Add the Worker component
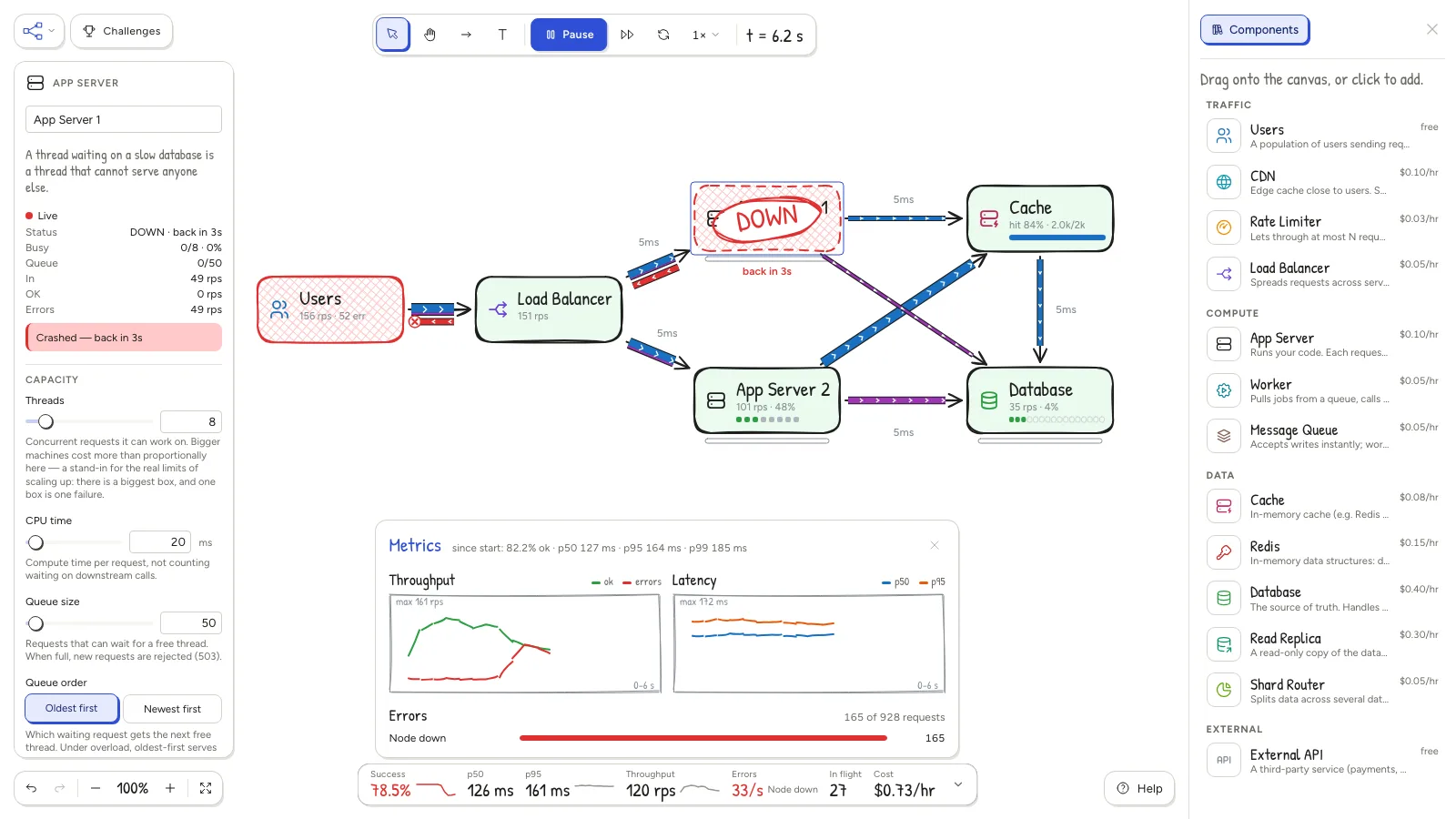The height and width of the screenshot is (819, 1456). click(1322, 390)
